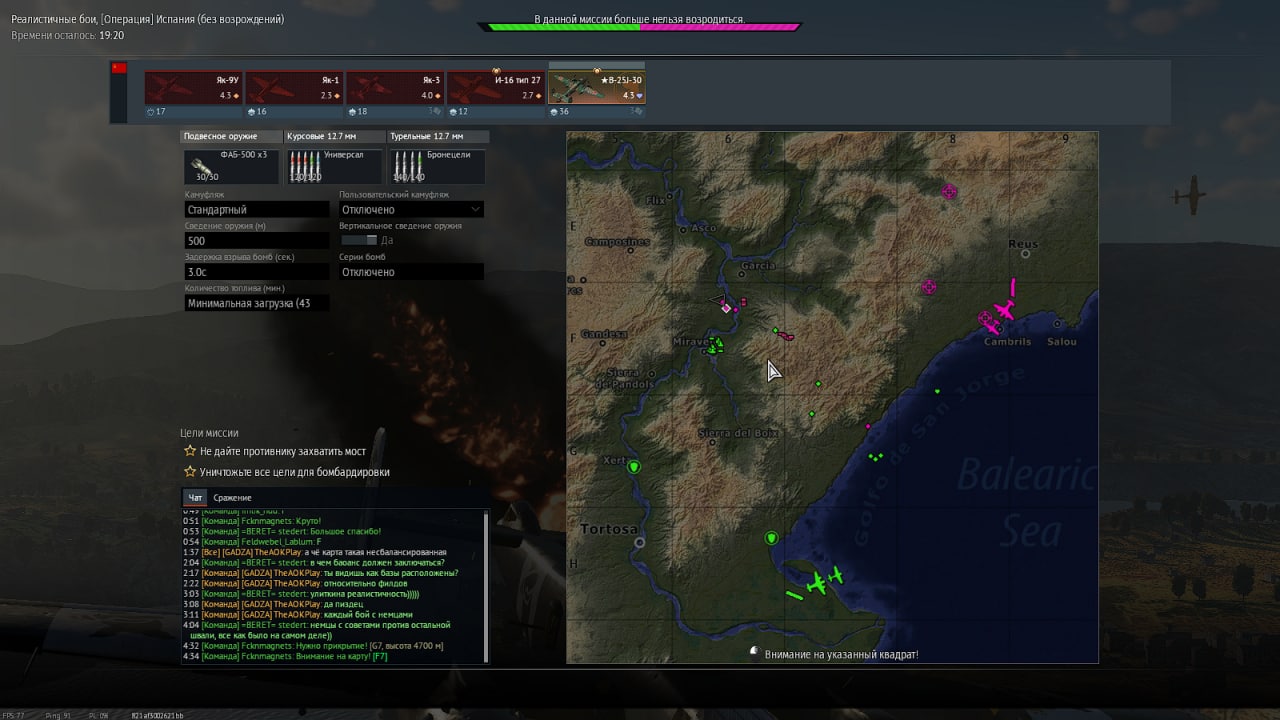1280x720 pixels.
Task: Open the fuel amount Минимальная загрузка selector
Action: (x=257, y=303)
